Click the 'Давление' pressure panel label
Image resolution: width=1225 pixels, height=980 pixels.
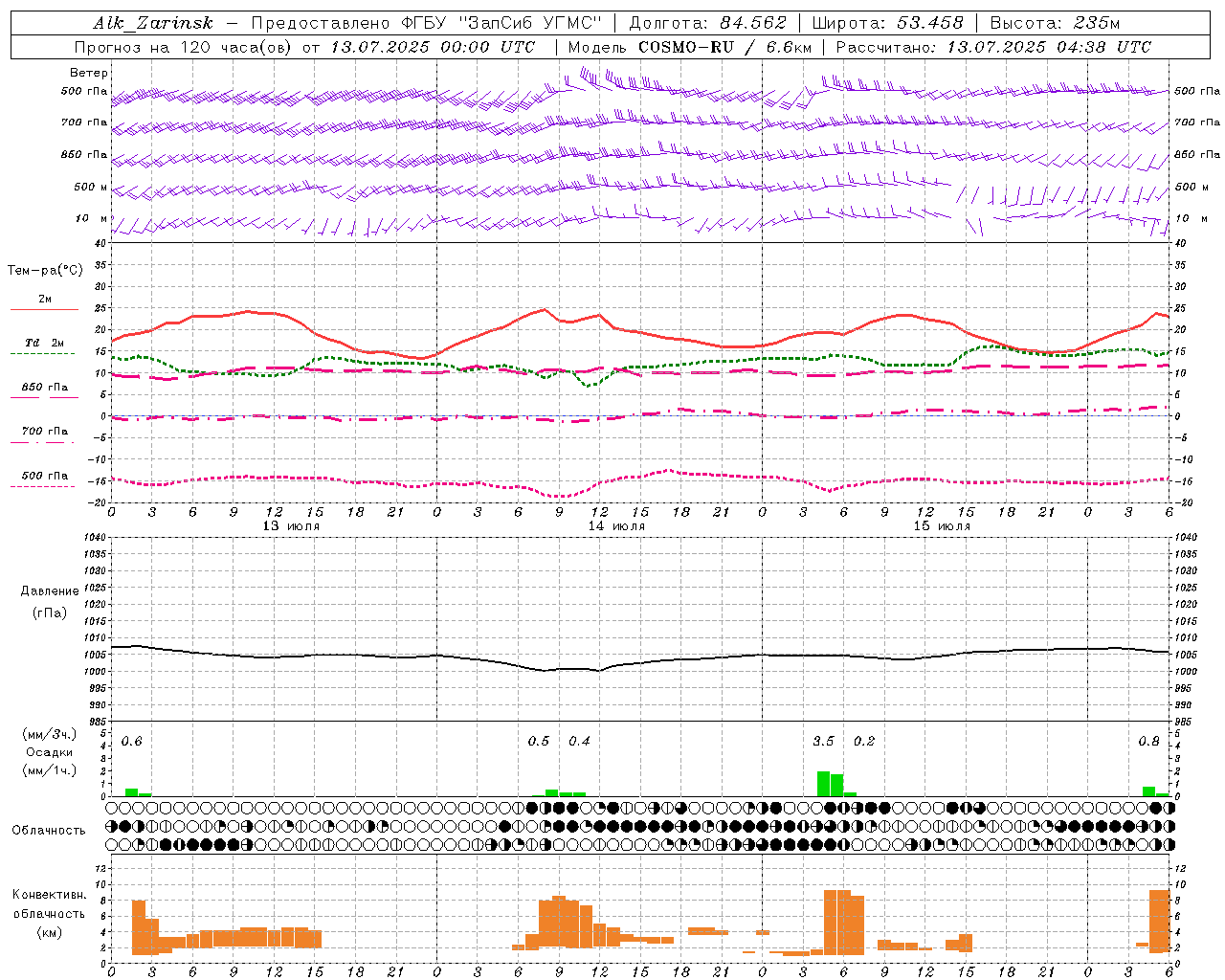50,591
